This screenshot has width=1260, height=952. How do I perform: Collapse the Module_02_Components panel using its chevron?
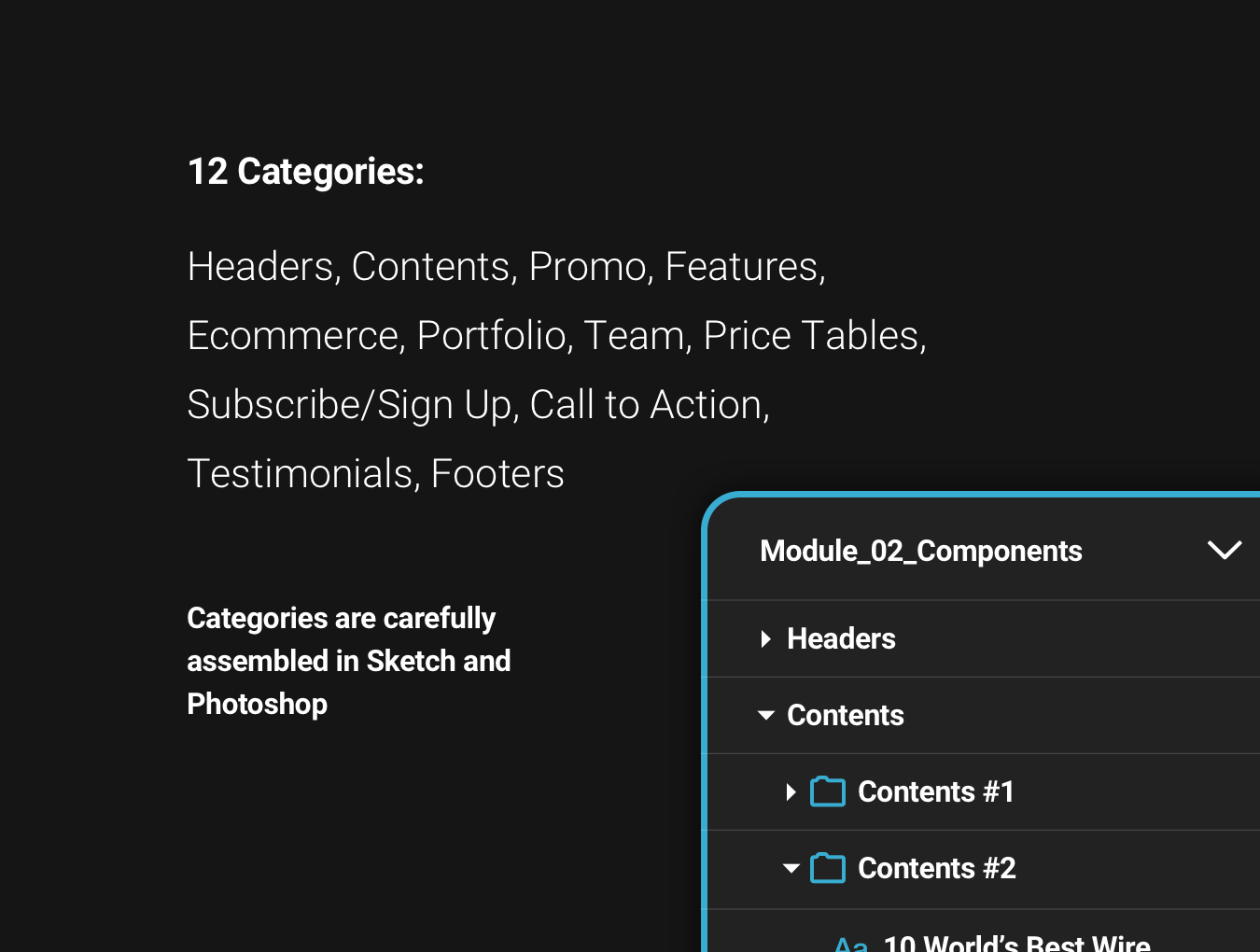click(x=1224, y=551)
